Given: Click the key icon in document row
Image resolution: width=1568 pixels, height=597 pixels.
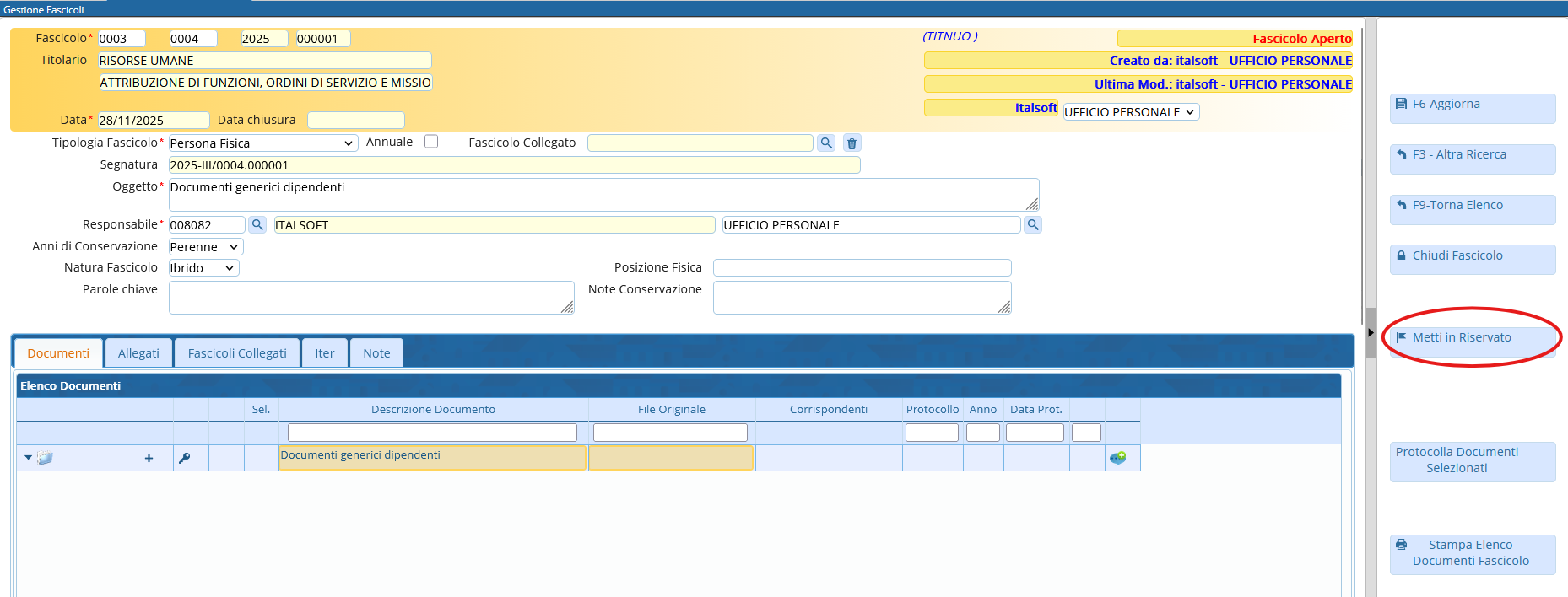Looking at the screenshot, I should point(185,459).
